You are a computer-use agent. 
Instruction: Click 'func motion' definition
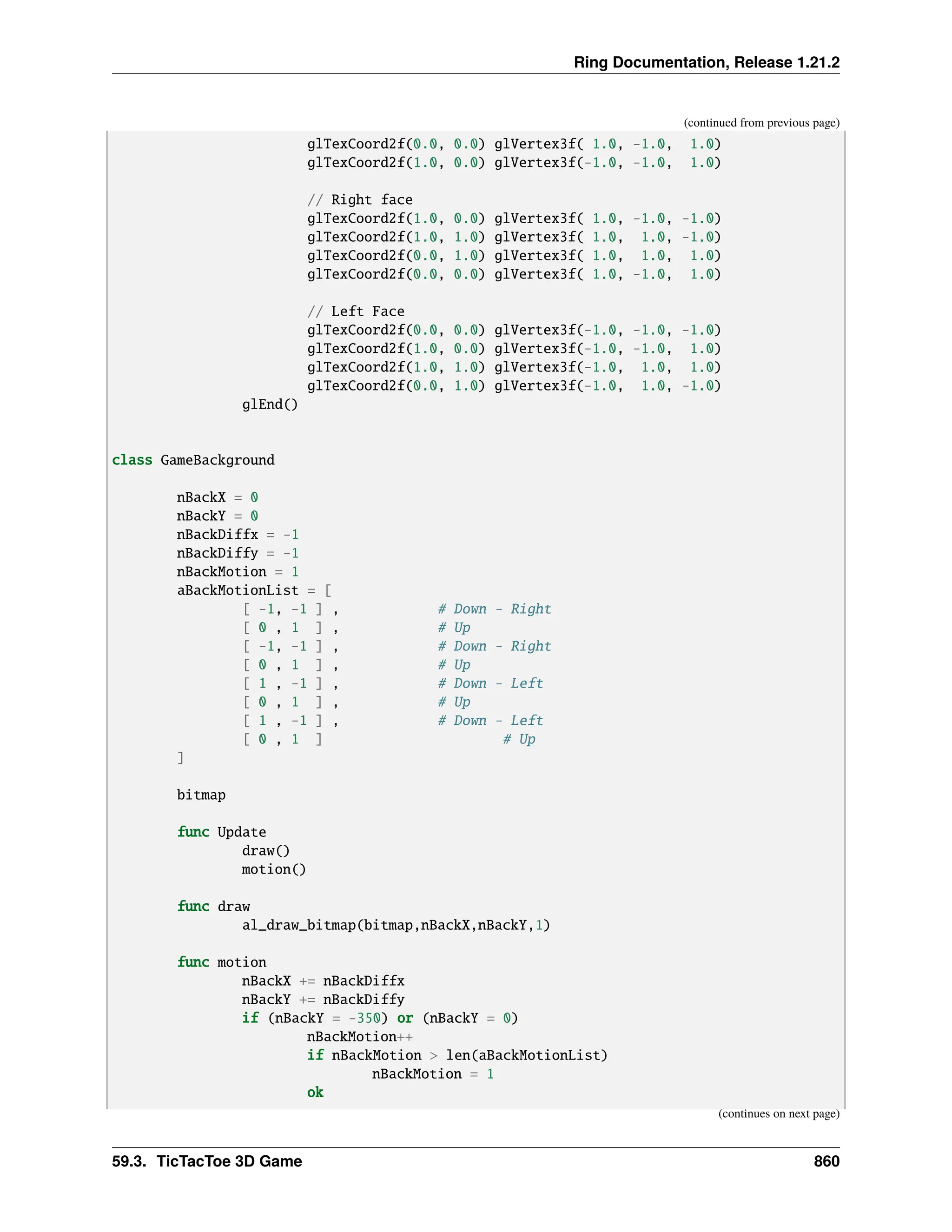(221, 962)
